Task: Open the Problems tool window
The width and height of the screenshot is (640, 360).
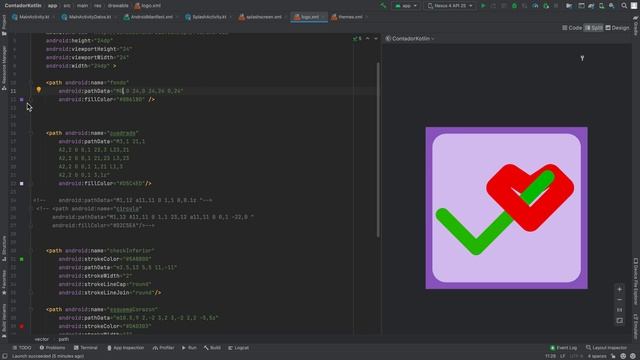Action: point(52,348)
